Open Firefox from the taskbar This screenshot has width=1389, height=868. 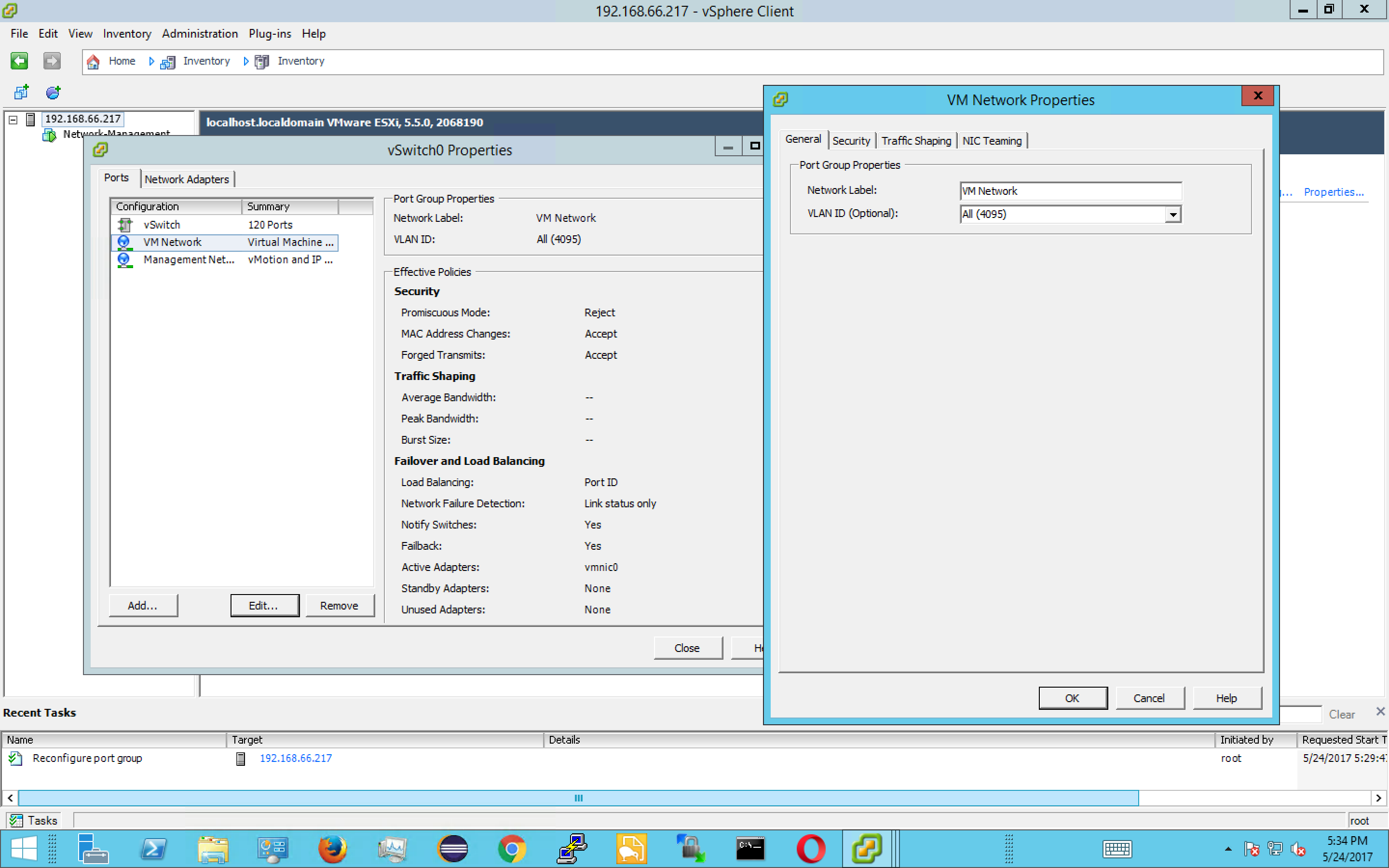point(332,849)
